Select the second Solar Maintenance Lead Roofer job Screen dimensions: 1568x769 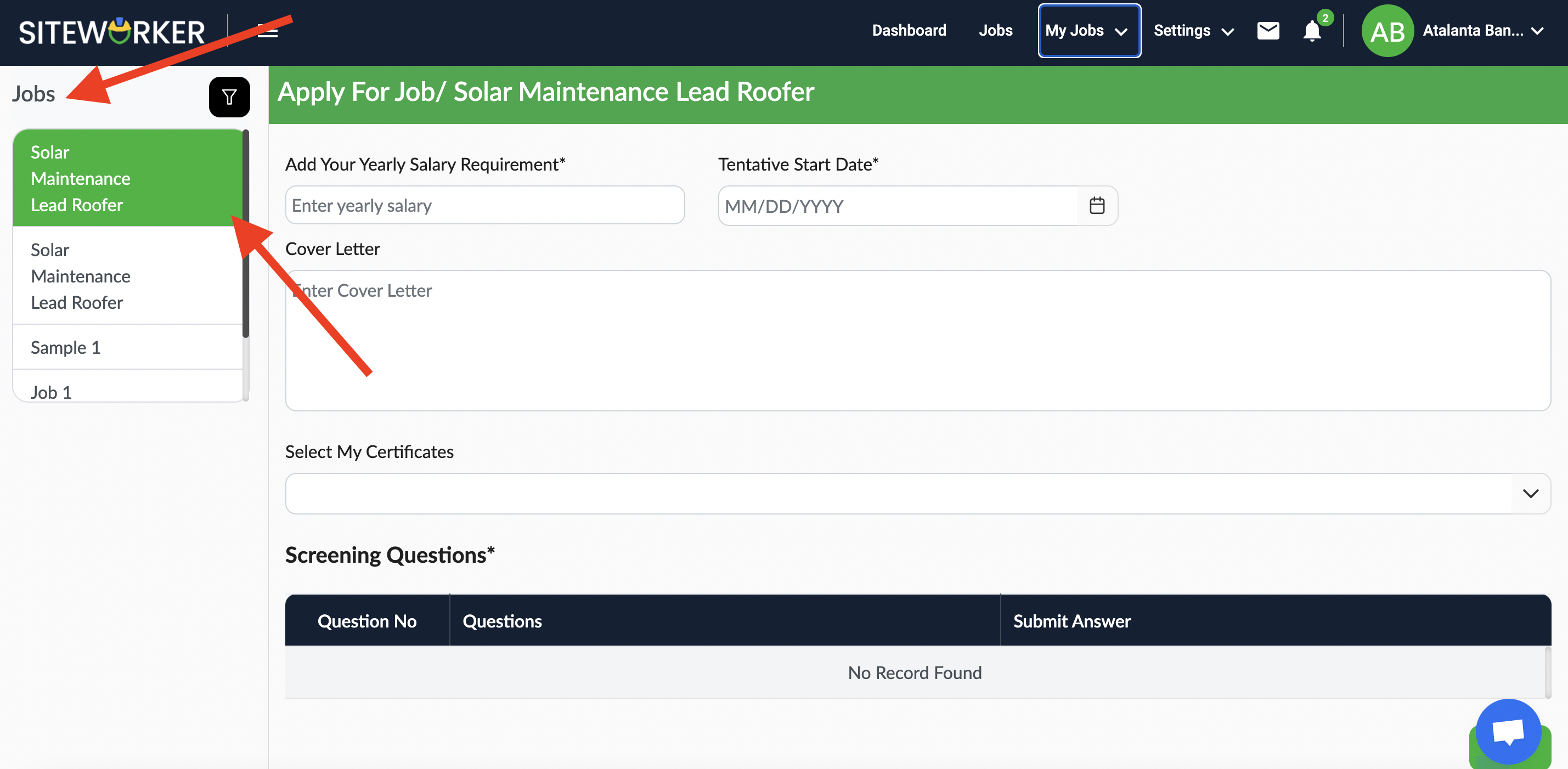[x=127, y=276]
